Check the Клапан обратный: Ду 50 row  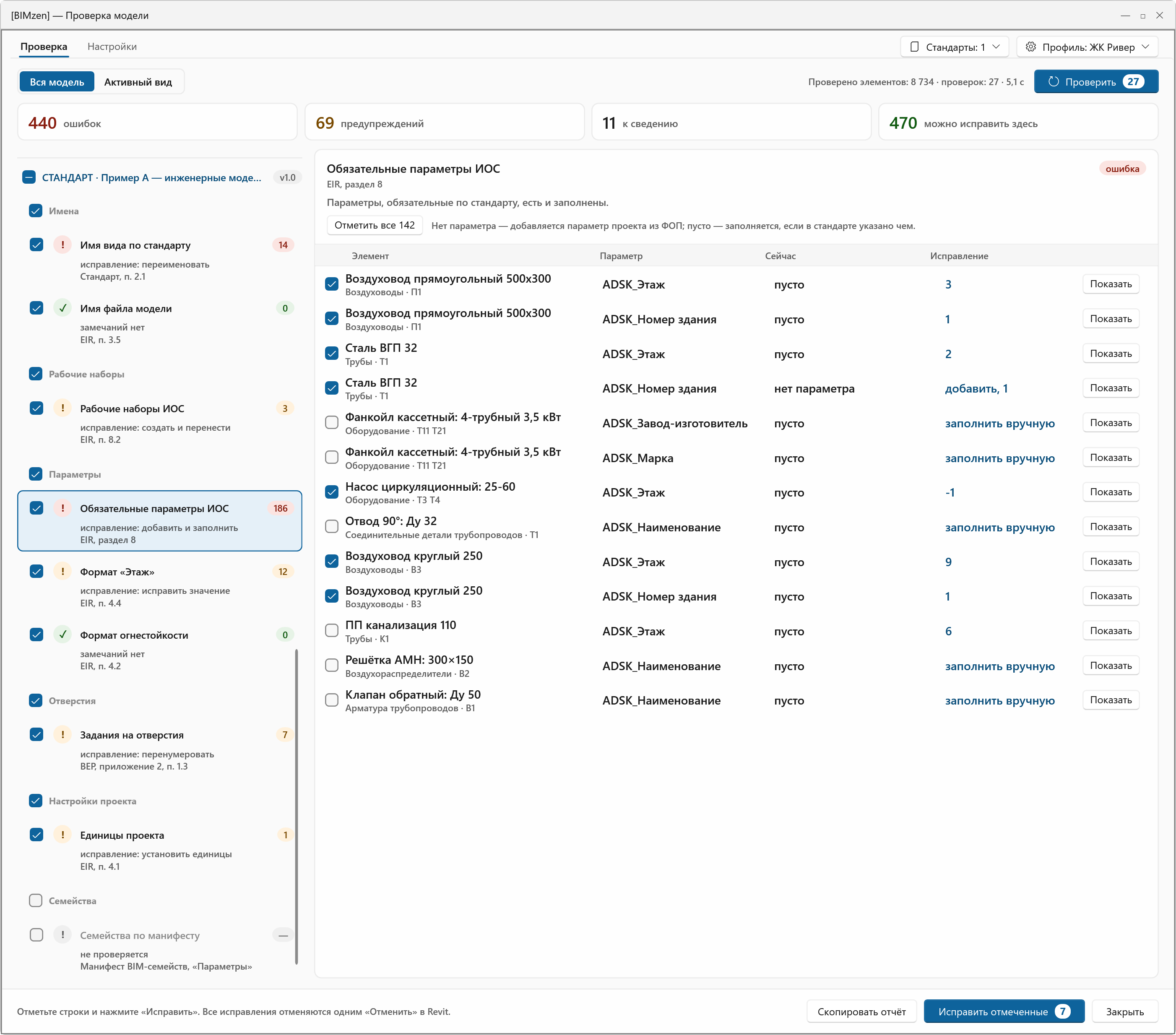331,700
